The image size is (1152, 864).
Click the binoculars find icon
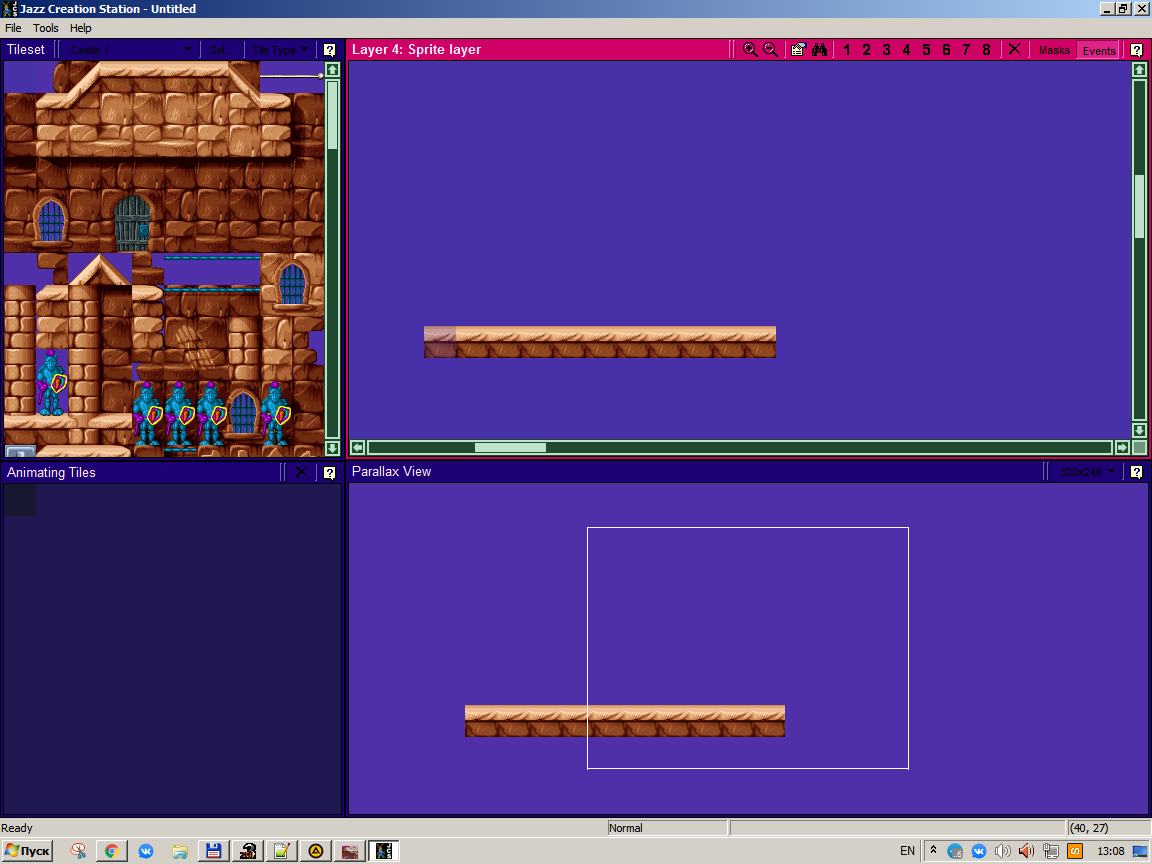pos(819,50)
